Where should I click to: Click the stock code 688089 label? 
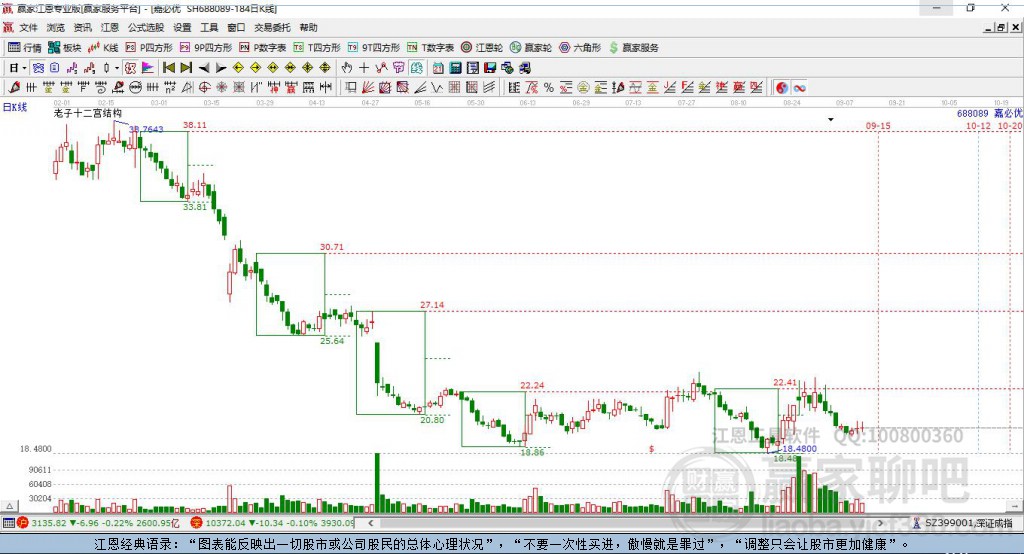972,113
